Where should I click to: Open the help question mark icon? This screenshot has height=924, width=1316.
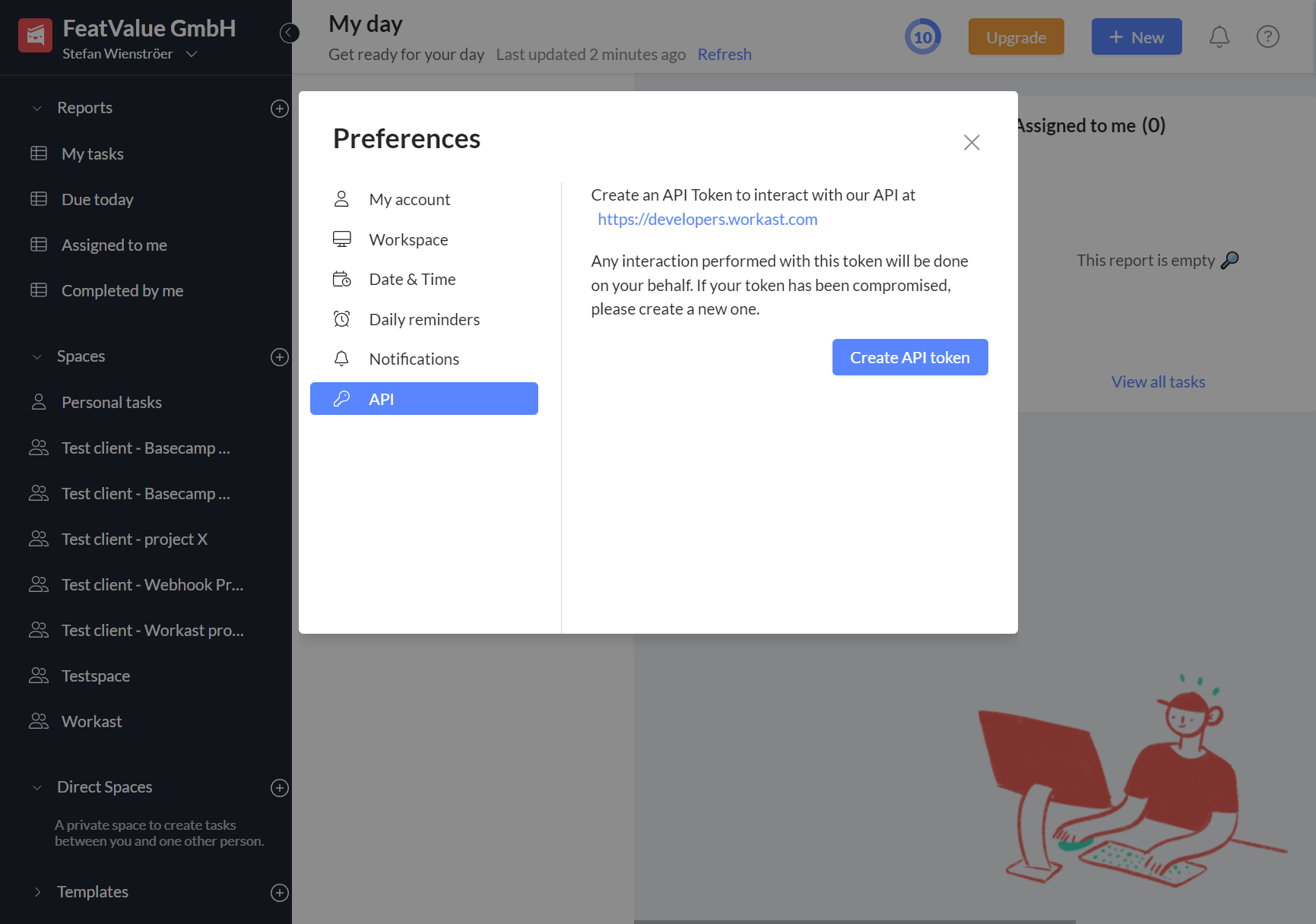[1267, 36]
